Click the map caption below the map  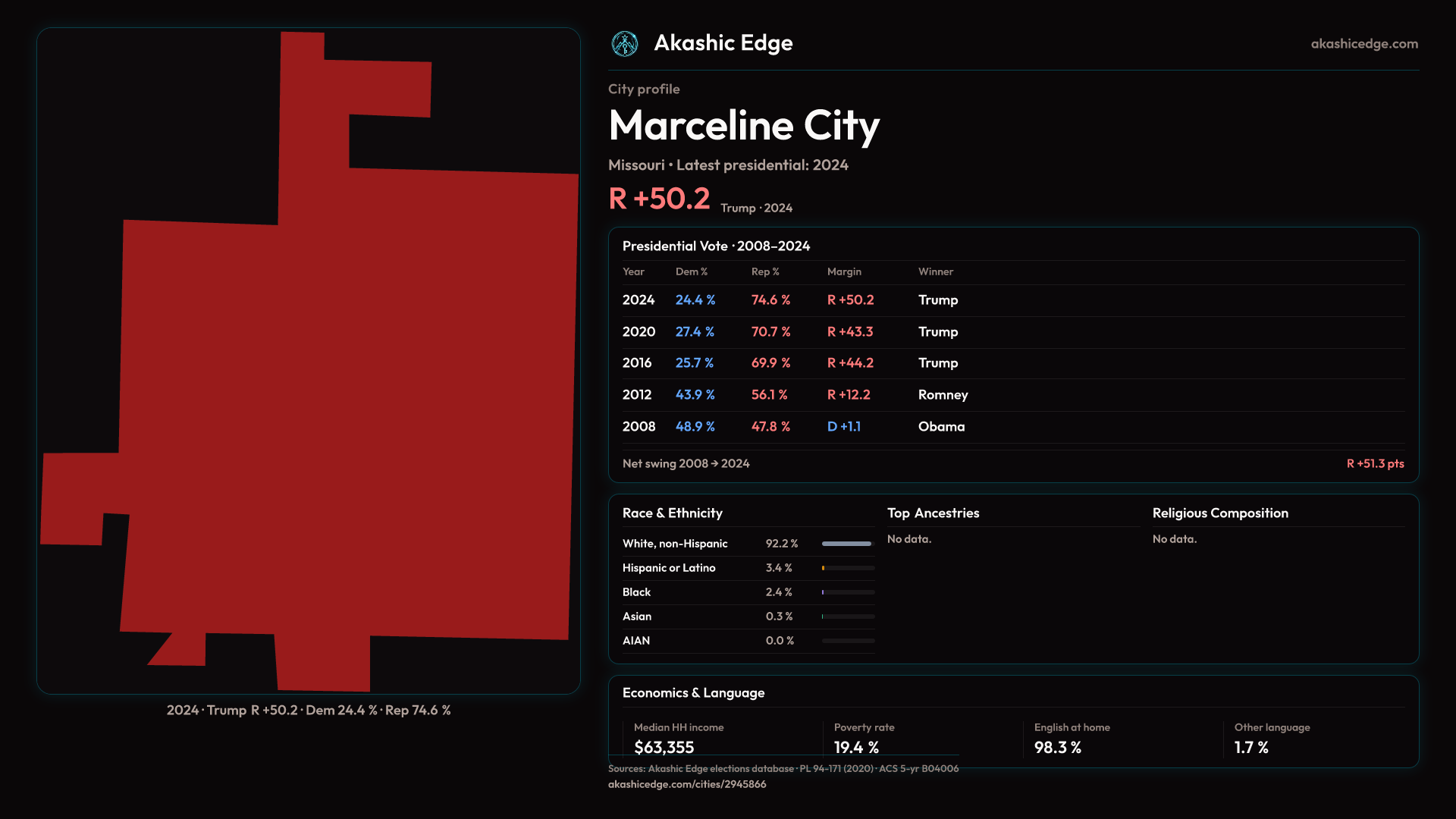[x=309, y=711]
